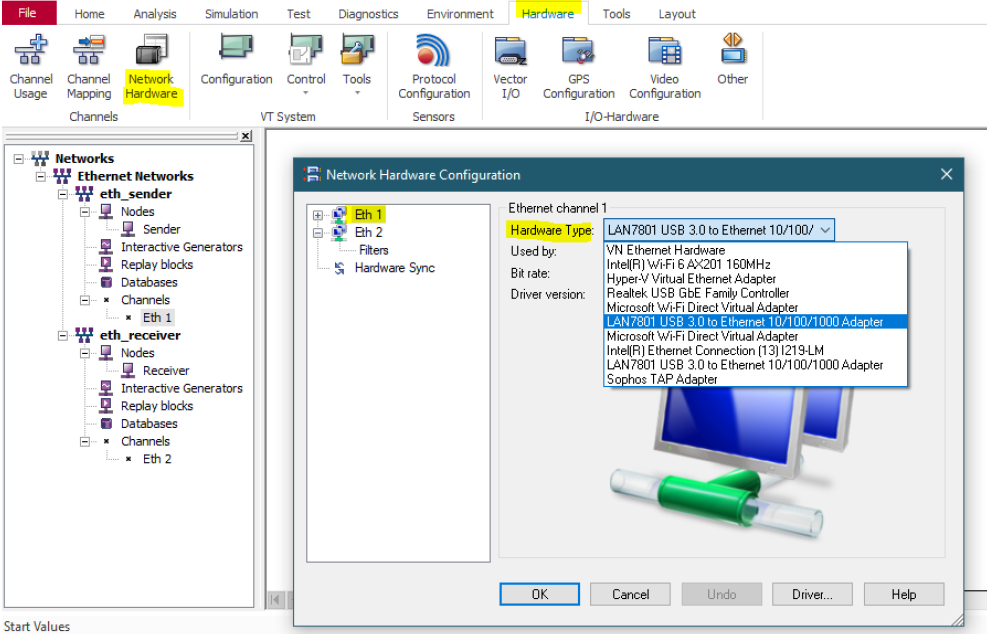Click the Hardware Sync icon
Screen dimensions: 987x634
[x=339, y=268]
